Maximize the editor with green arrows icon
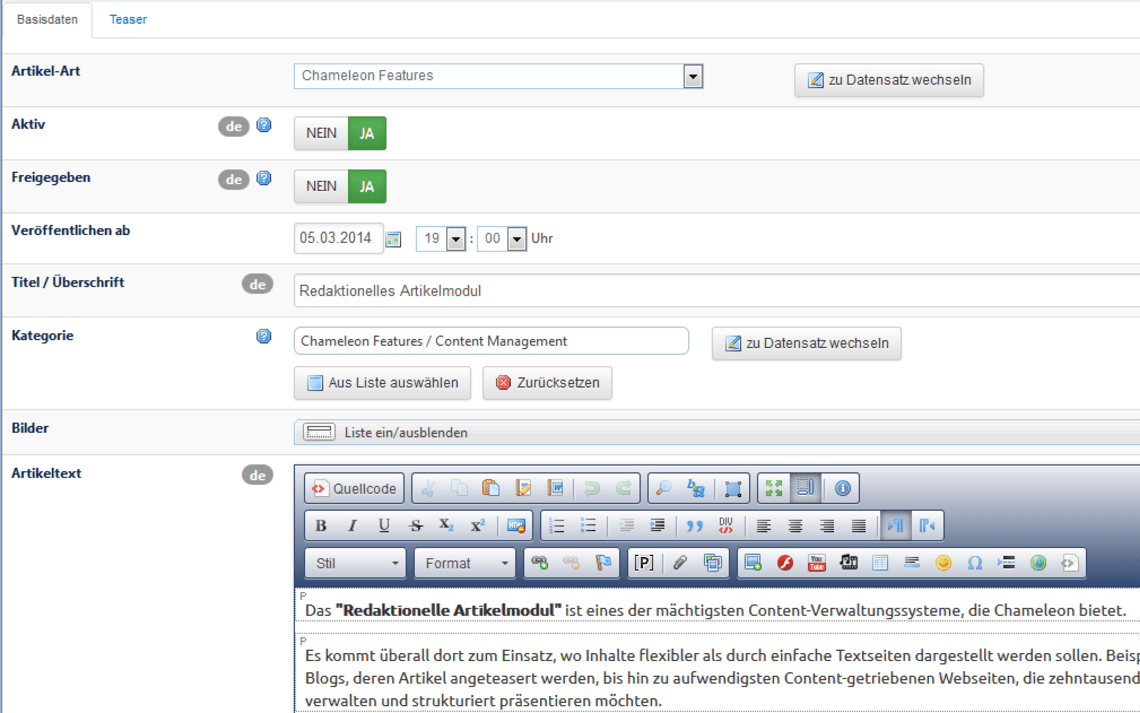1140x713 pixels. [x=774, y=488]
